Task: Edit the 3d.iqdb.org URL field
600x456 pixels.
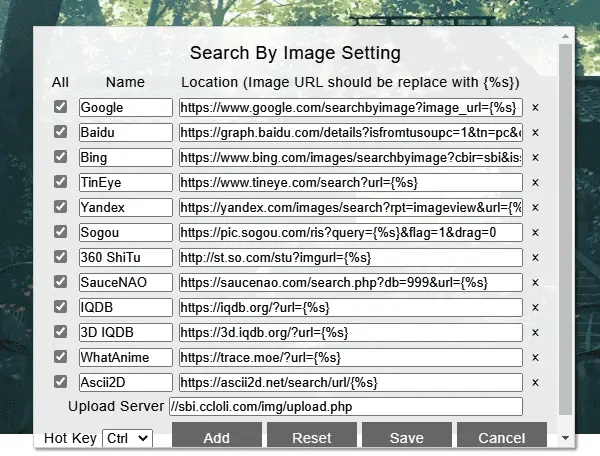Action: [351, 332]
